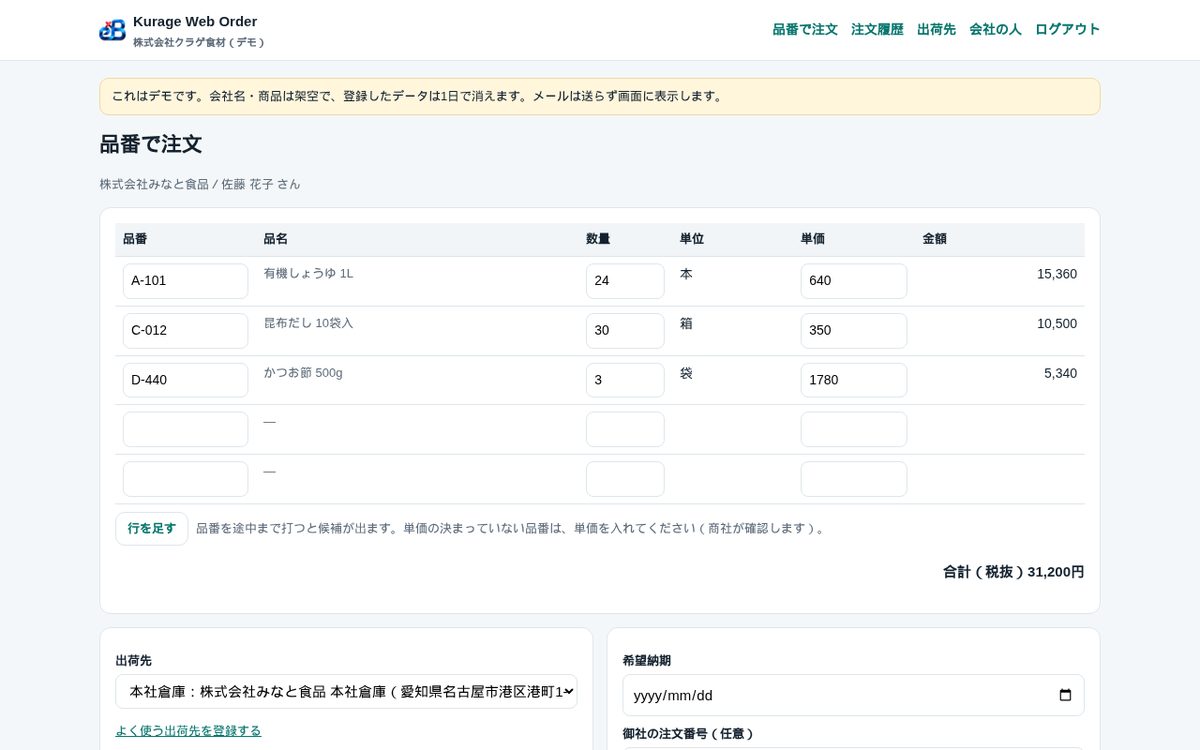Follow the よく使う出荷先を登録する link
Image resolution: width=1200 pixels, height=750 pixels.
[x=188, y=731]
